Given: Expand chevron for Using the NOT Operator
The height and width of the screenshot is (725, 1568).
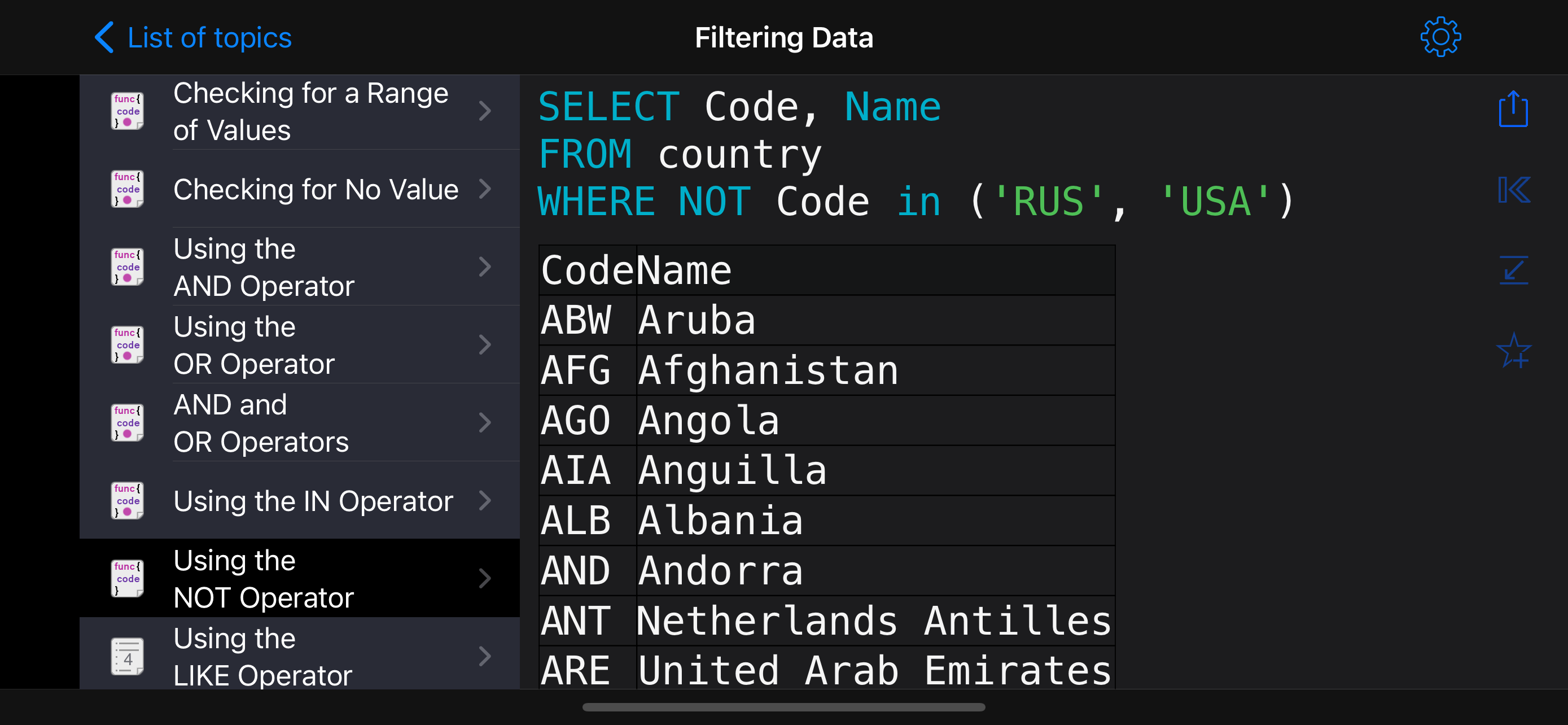Looking at the screenshot, I should (485, 579).
